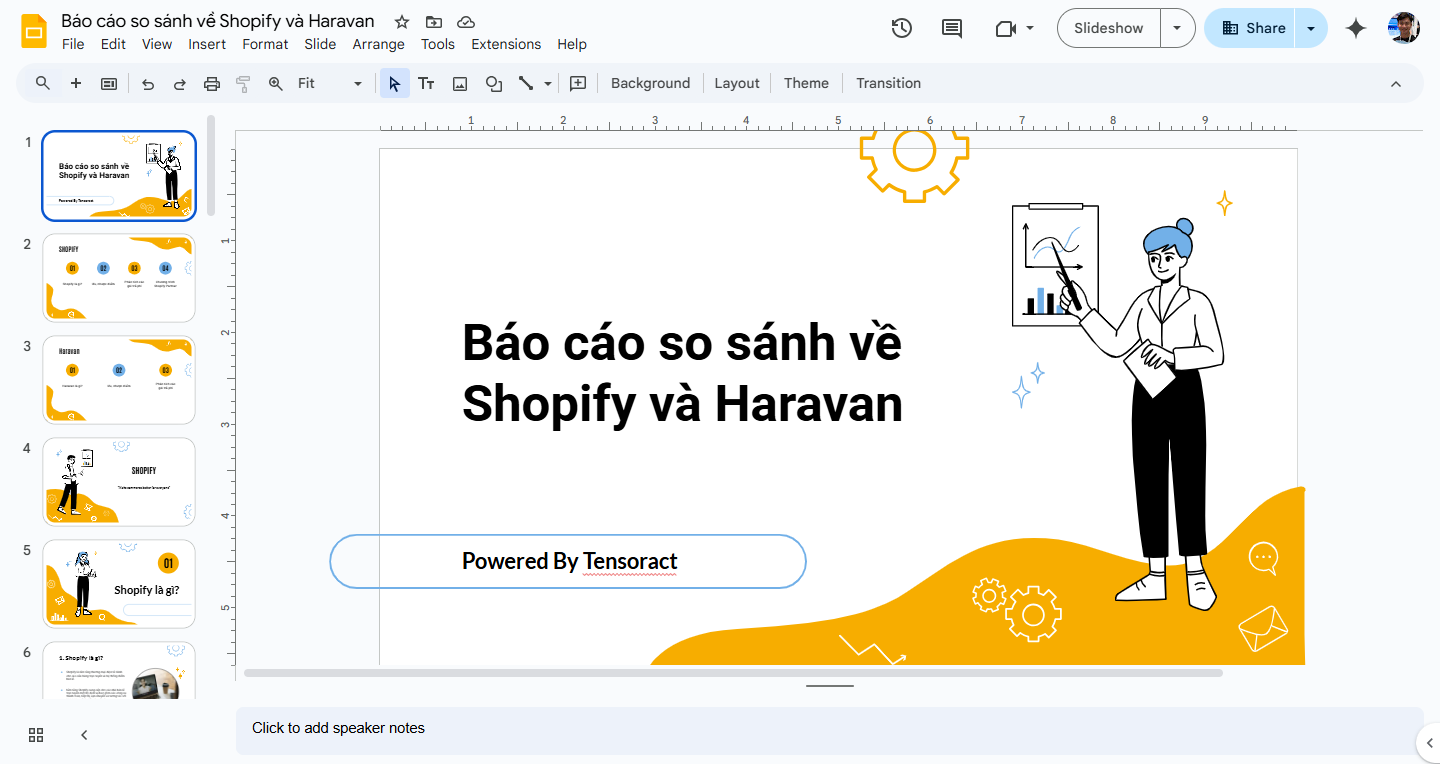Open the Extensions menu
The image size is (1440, 764).
(506, 44)
